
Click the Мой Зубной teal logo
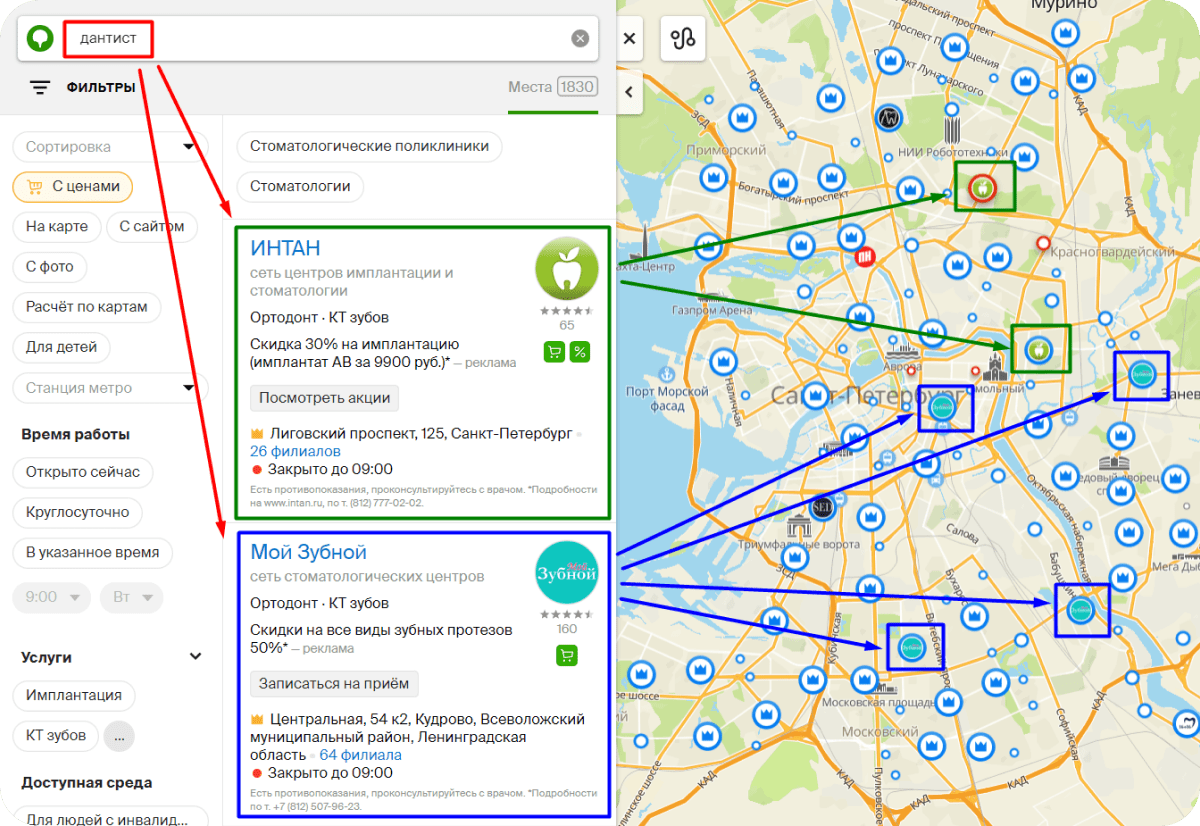(x=567, y=573)
